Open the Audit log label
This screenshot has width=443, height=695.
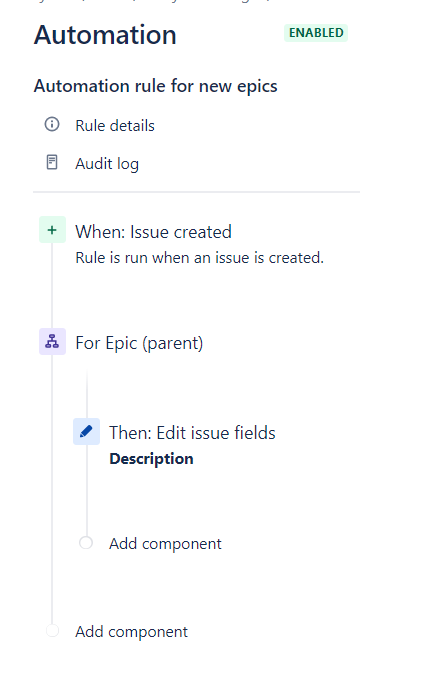[107, 164]
